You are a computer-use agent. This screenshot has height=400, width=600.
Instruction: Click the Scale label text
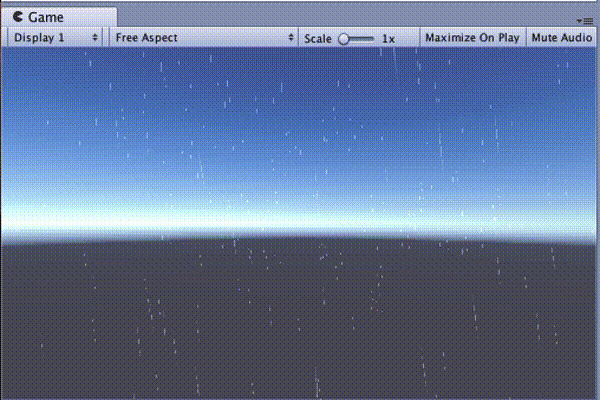(x=317, y=38)
